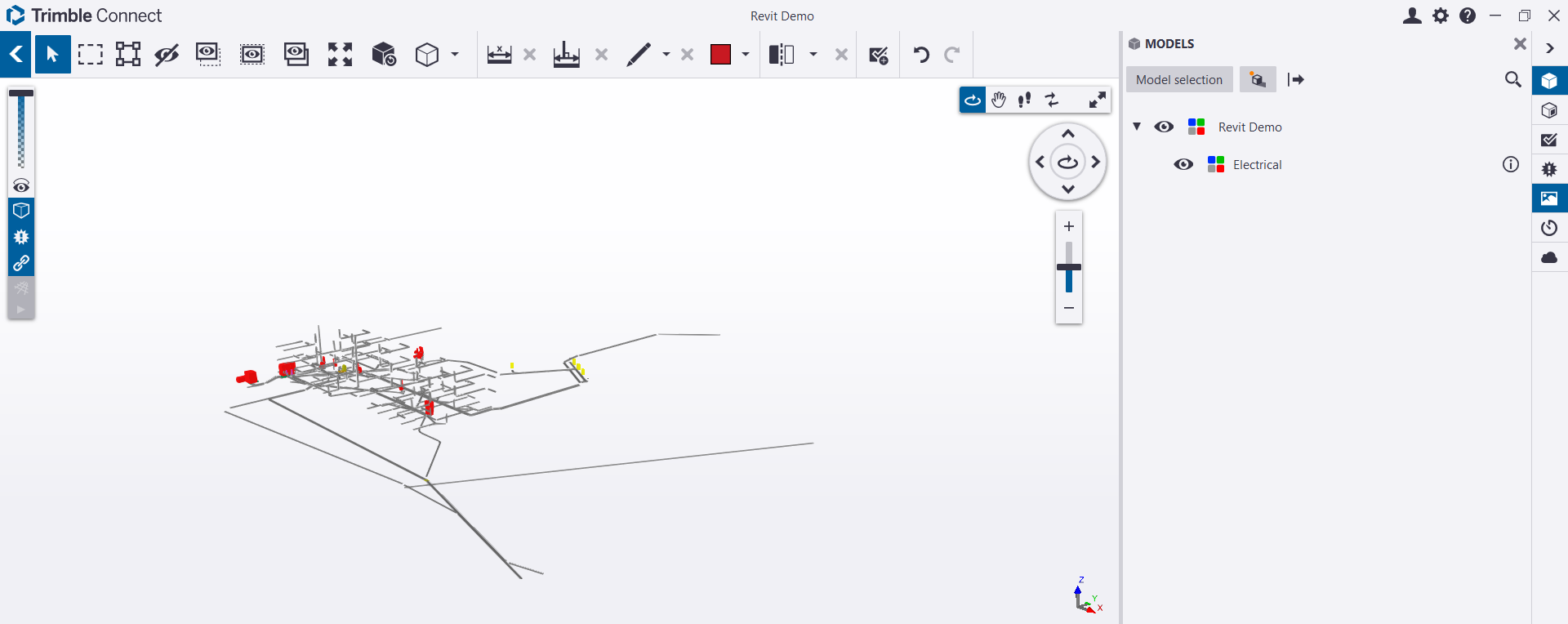Click the 3D cube view icon
Viewport: 1568px width, 624px height.
click(427, 55)
